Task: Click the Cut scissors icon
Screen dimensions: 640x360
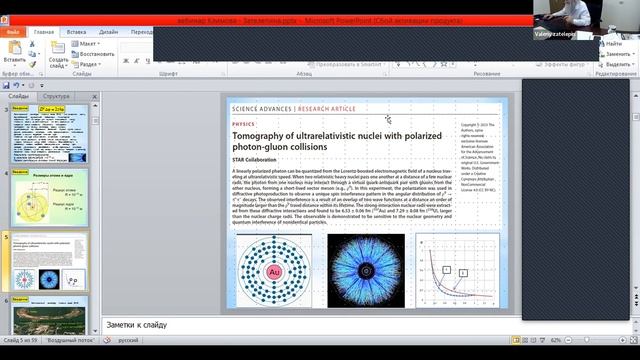Action: pos(32,44)
